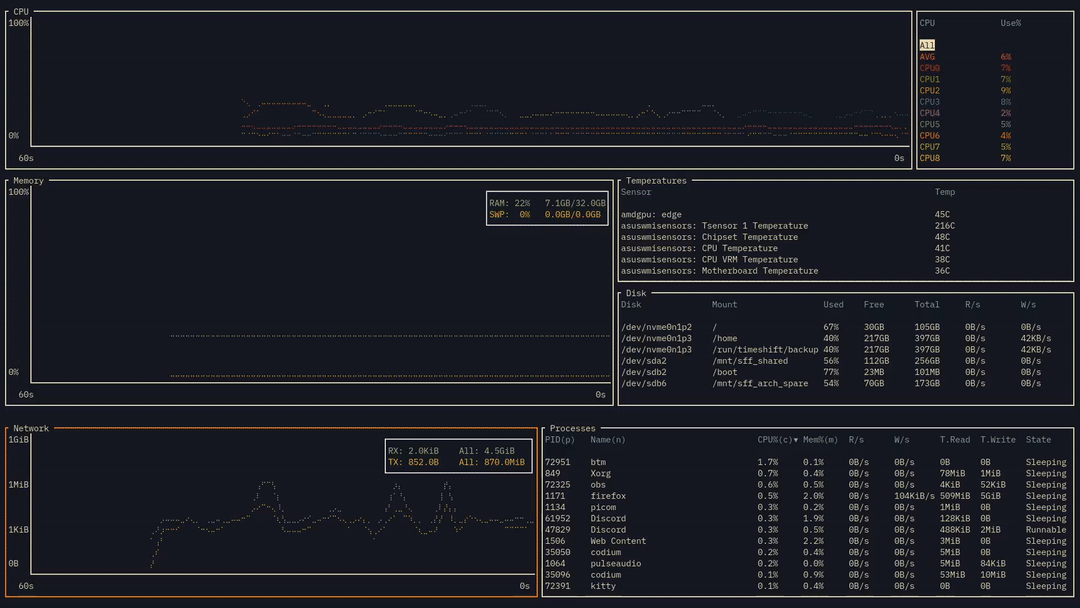
Task: Select CPU1 in the CPU legend
Action: pos(965,79)
